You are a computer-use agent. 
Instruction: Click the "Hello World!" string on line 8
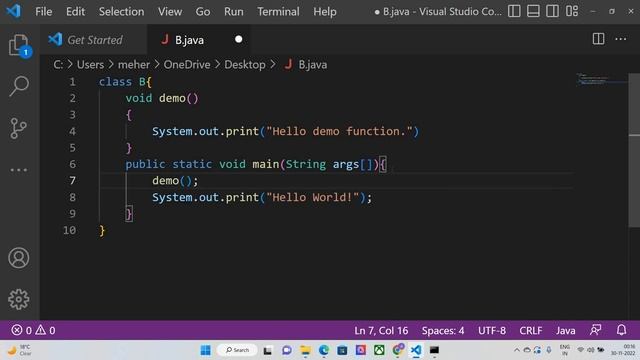point(312,198)
